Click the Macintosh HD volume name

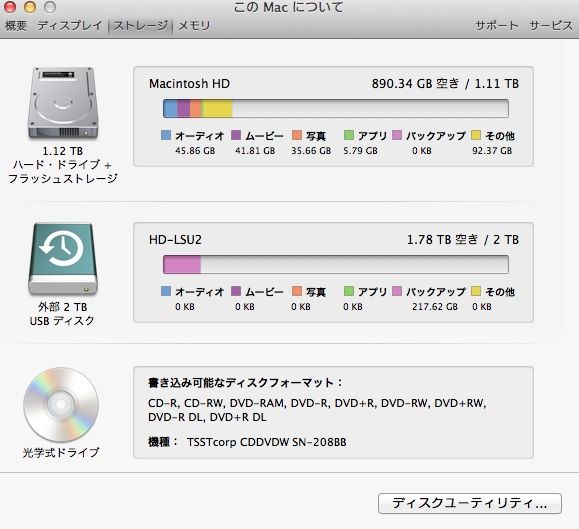[x=189, y=84]
